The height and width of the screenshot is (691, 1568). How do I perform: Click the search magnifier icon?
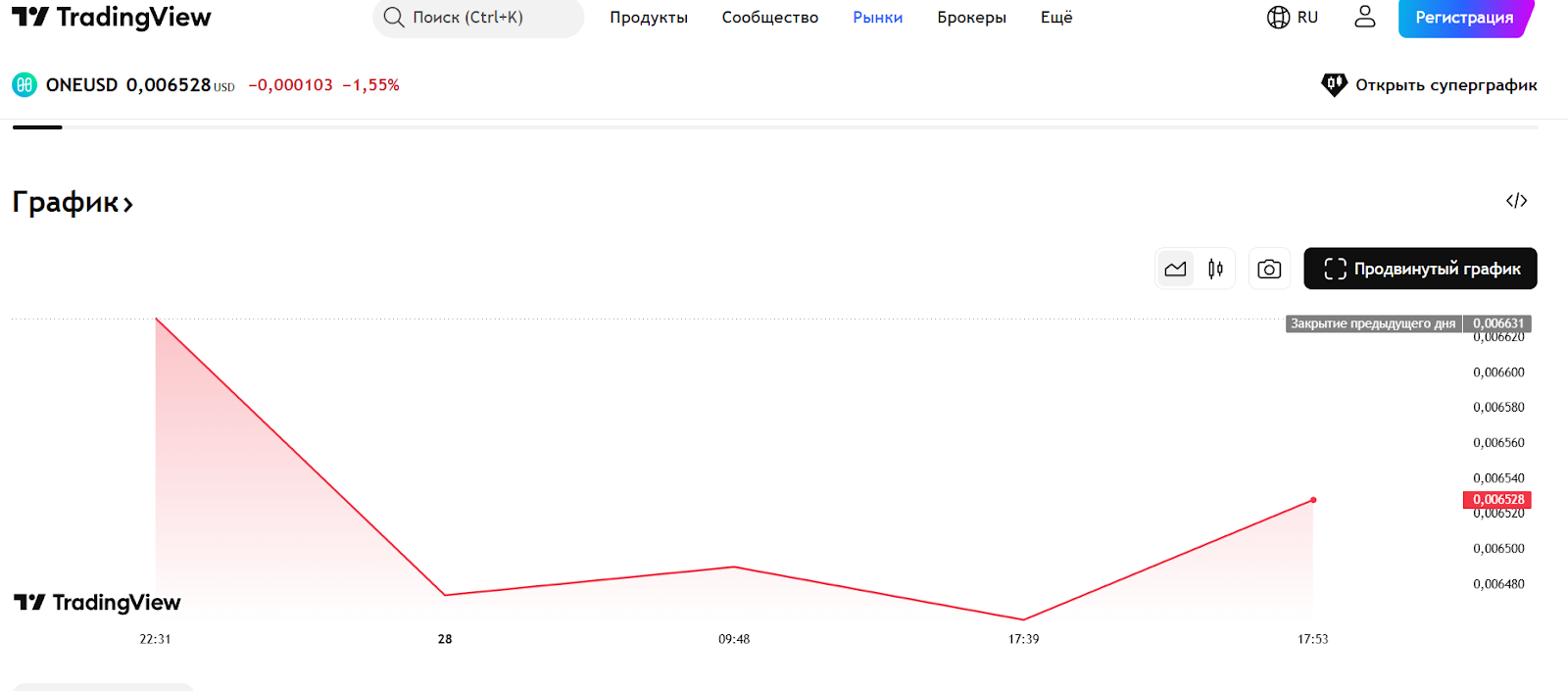(393, 18)
